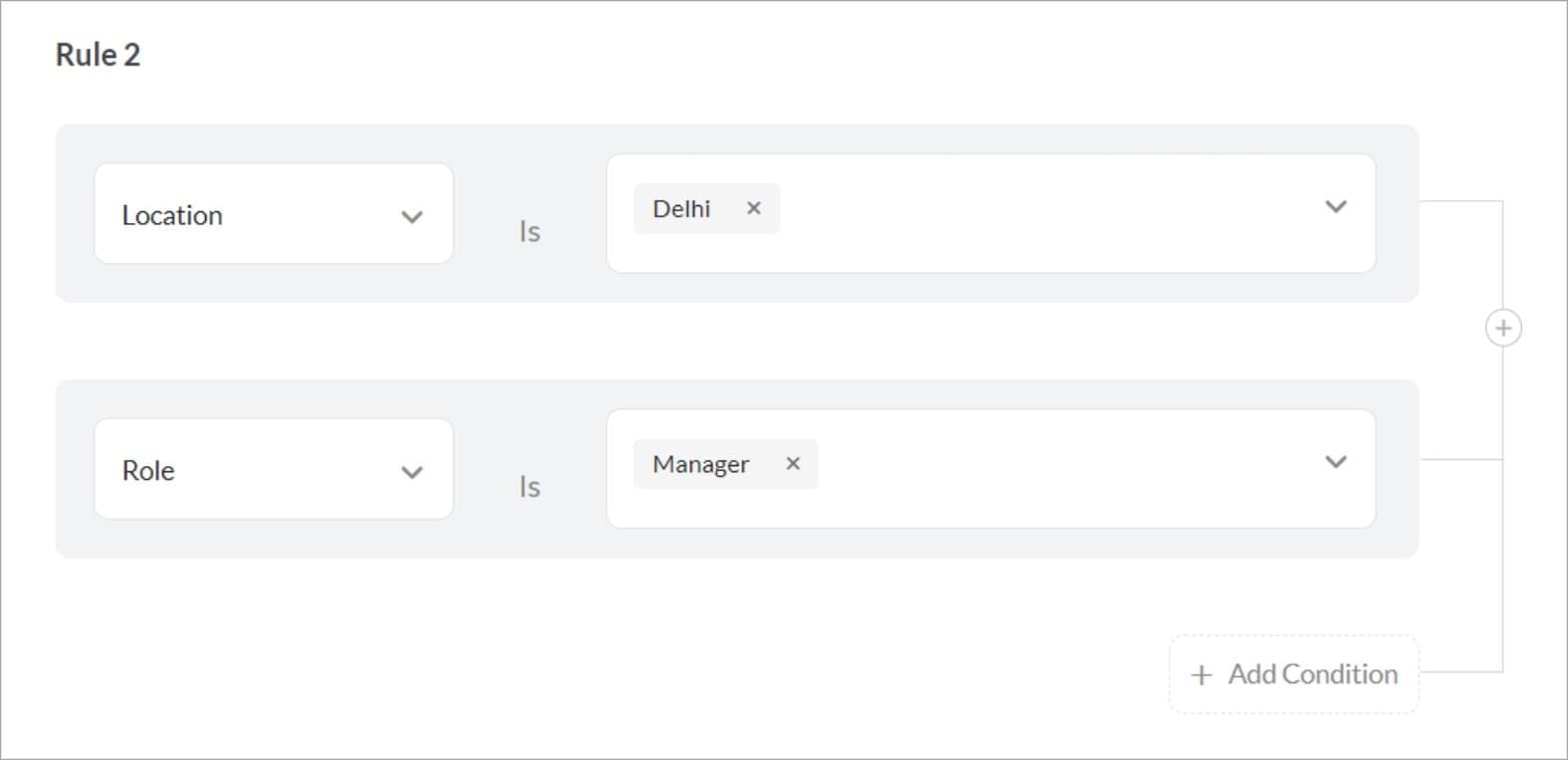The height and width of the screenshot is (760, 1568).
Task: Click the "Is" operator in the Role row
Action: coord(529,486)
